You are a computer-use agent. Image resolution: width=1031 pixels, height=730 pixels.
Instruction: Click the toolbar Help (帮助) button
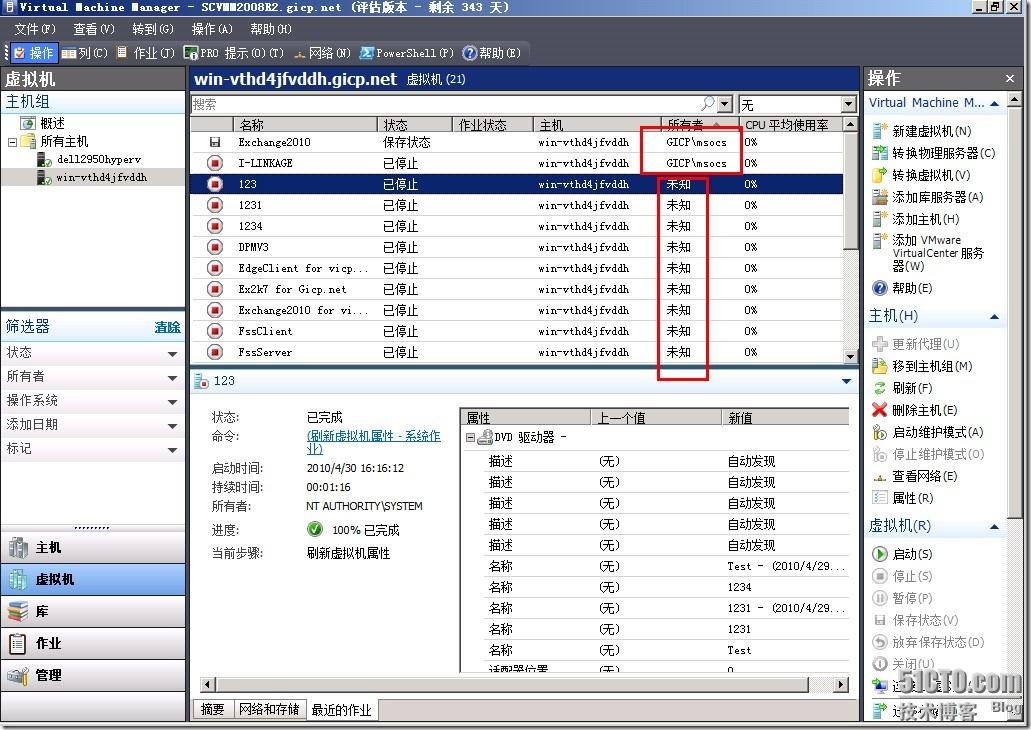pyautogui.click(x=492, y=53)
